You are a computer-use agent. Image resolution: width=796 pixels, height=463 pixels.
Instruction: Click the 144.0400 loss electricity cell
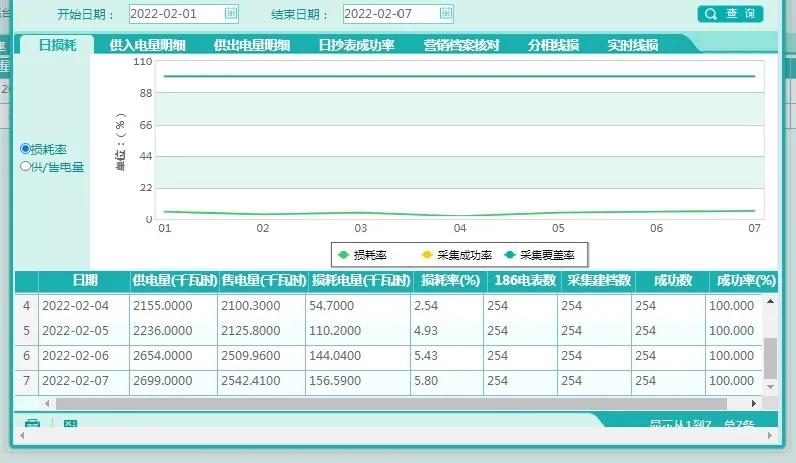[358, 356]
